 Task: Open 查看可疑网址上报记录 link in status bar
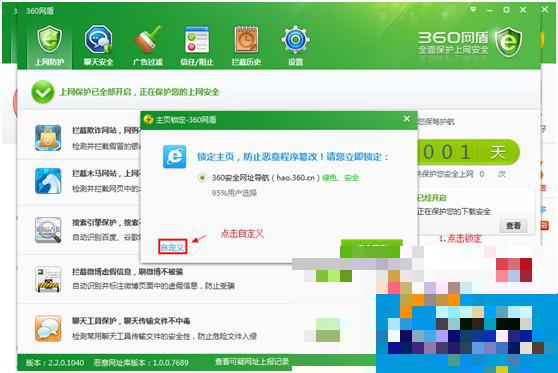click(x=252, y=362)
